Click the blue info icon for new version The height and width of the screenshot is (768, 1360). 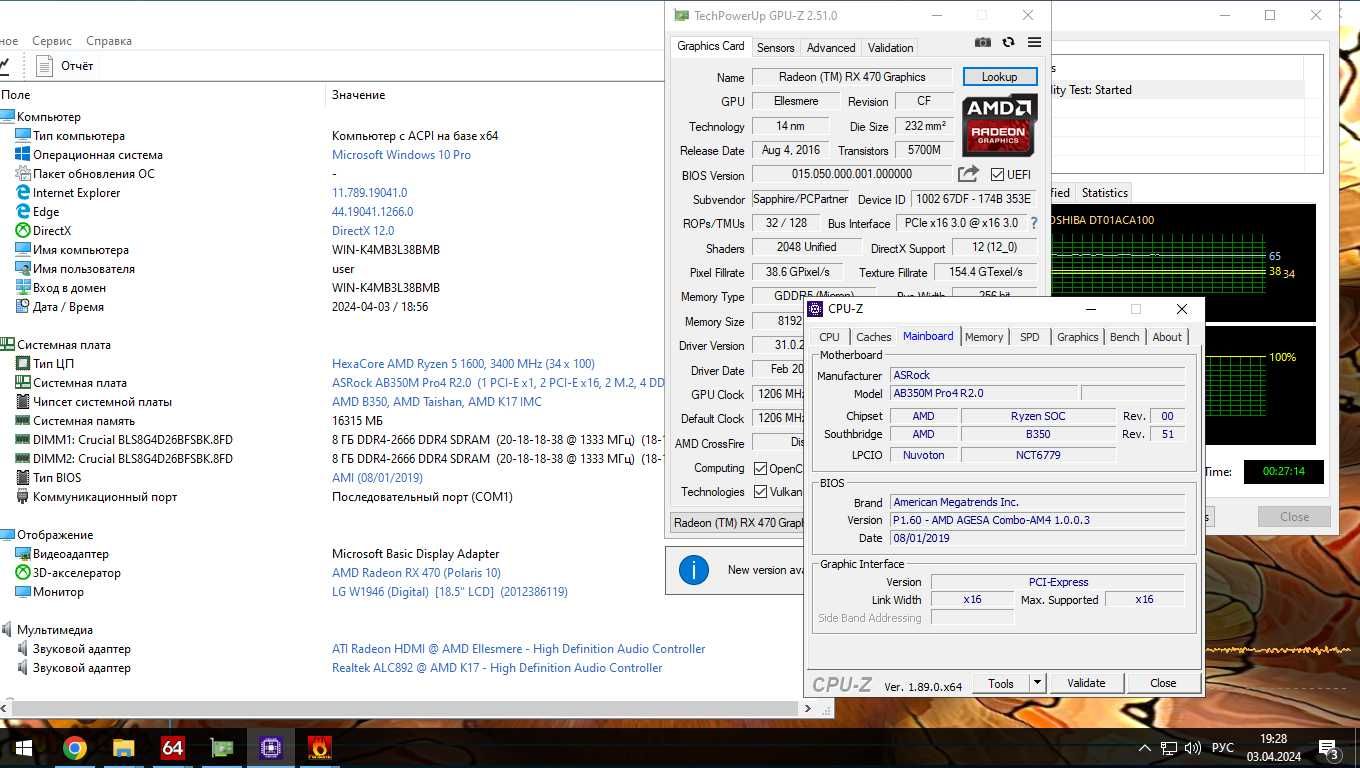(x=693, y=570)
